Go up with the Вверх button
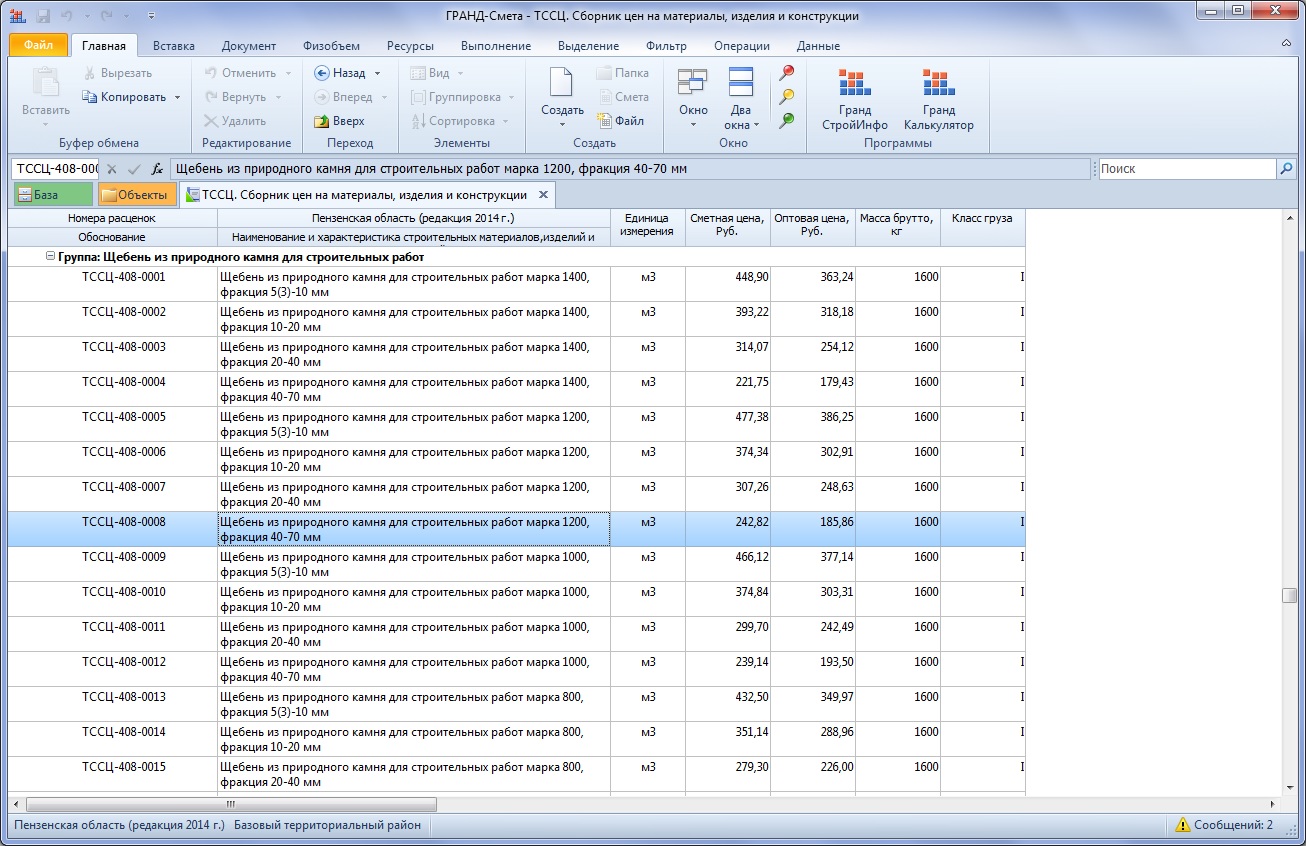 click(339, 121)
